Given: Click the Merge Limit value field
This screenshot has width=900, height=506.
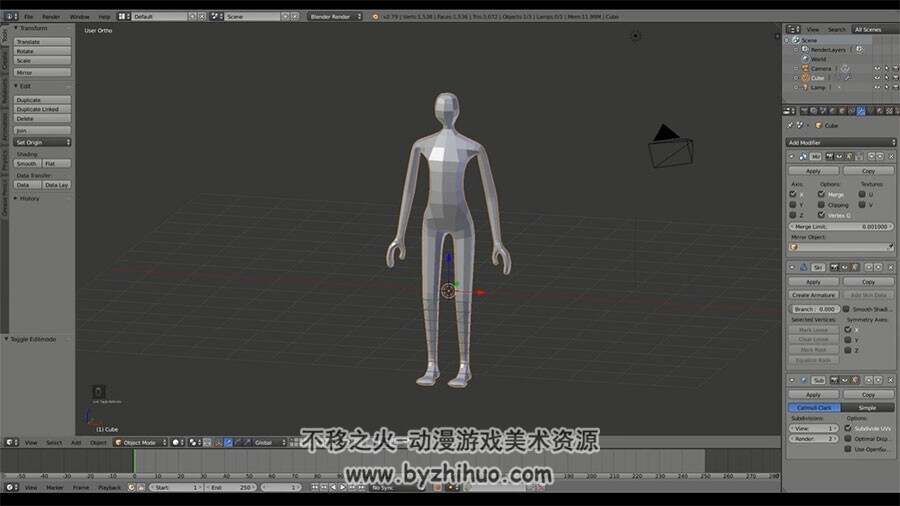Looking at the screenshot, I should [x=841, y=227].
